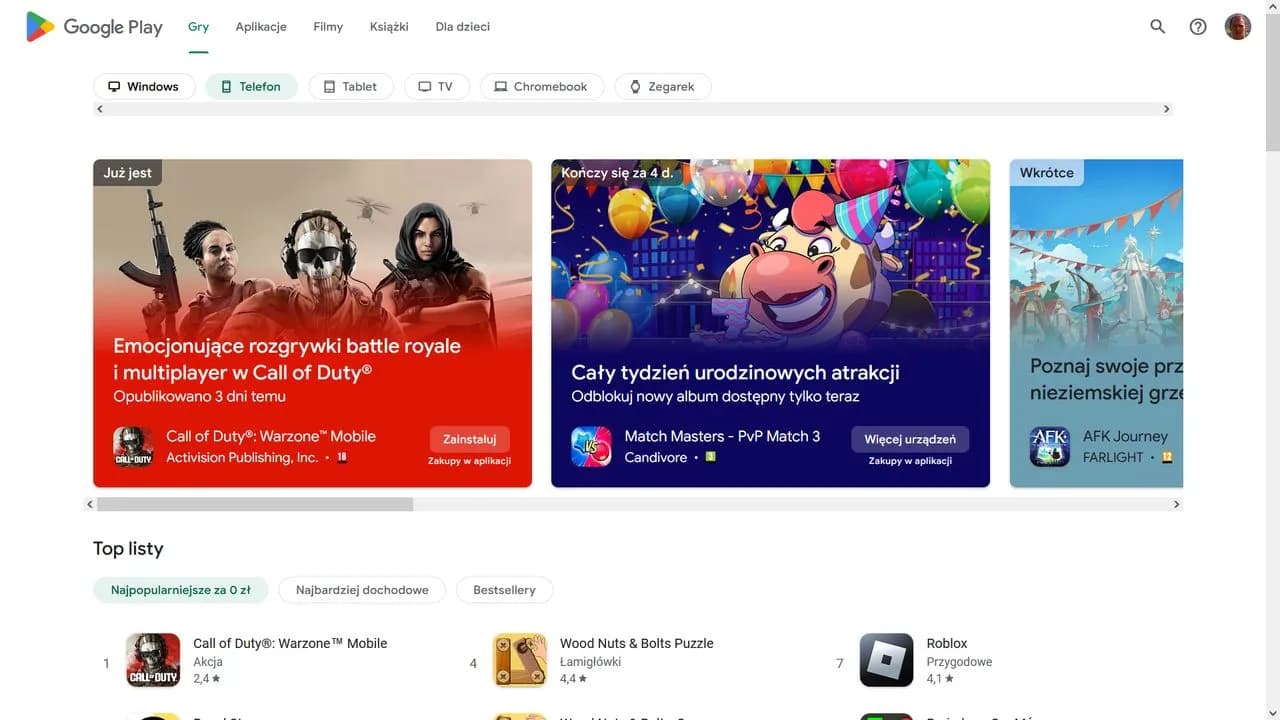
Task: Open help via the question mark icon
Action: pyautogui.click(x=1197, y=26)
